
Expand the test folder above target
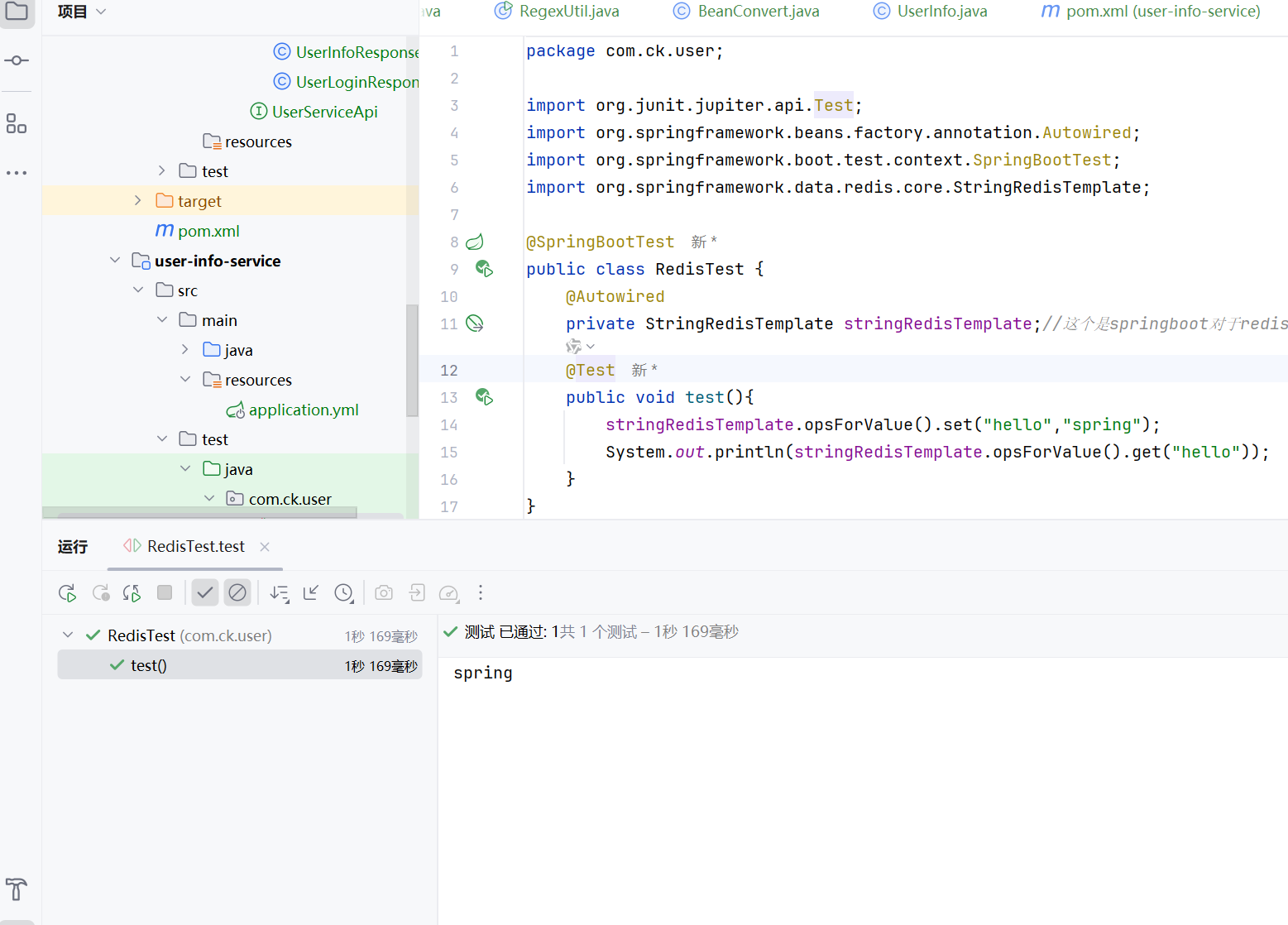(162, 171)
